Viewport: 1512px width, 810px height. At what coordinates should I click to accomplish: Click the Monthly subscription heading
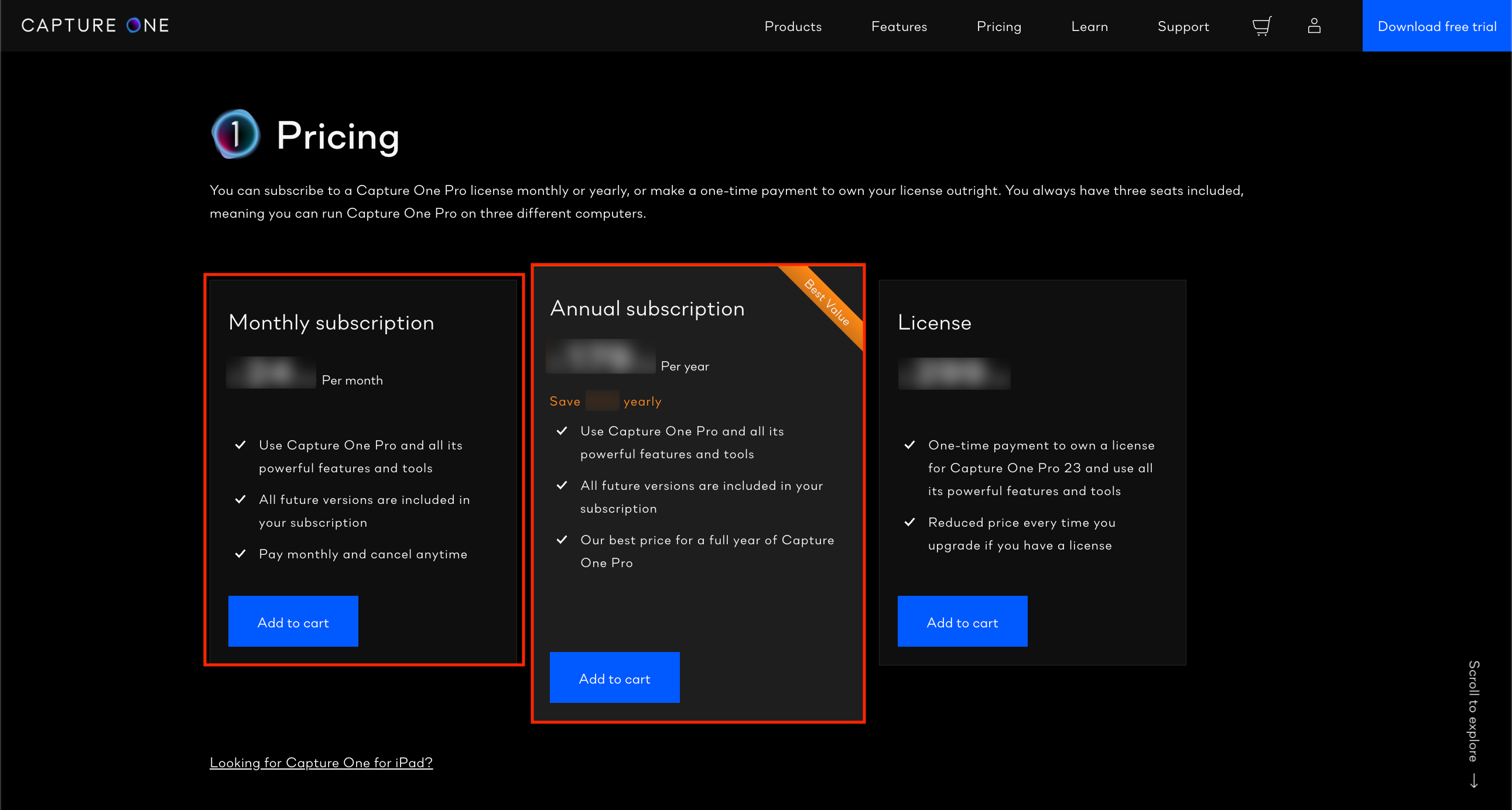click(331, 323)
